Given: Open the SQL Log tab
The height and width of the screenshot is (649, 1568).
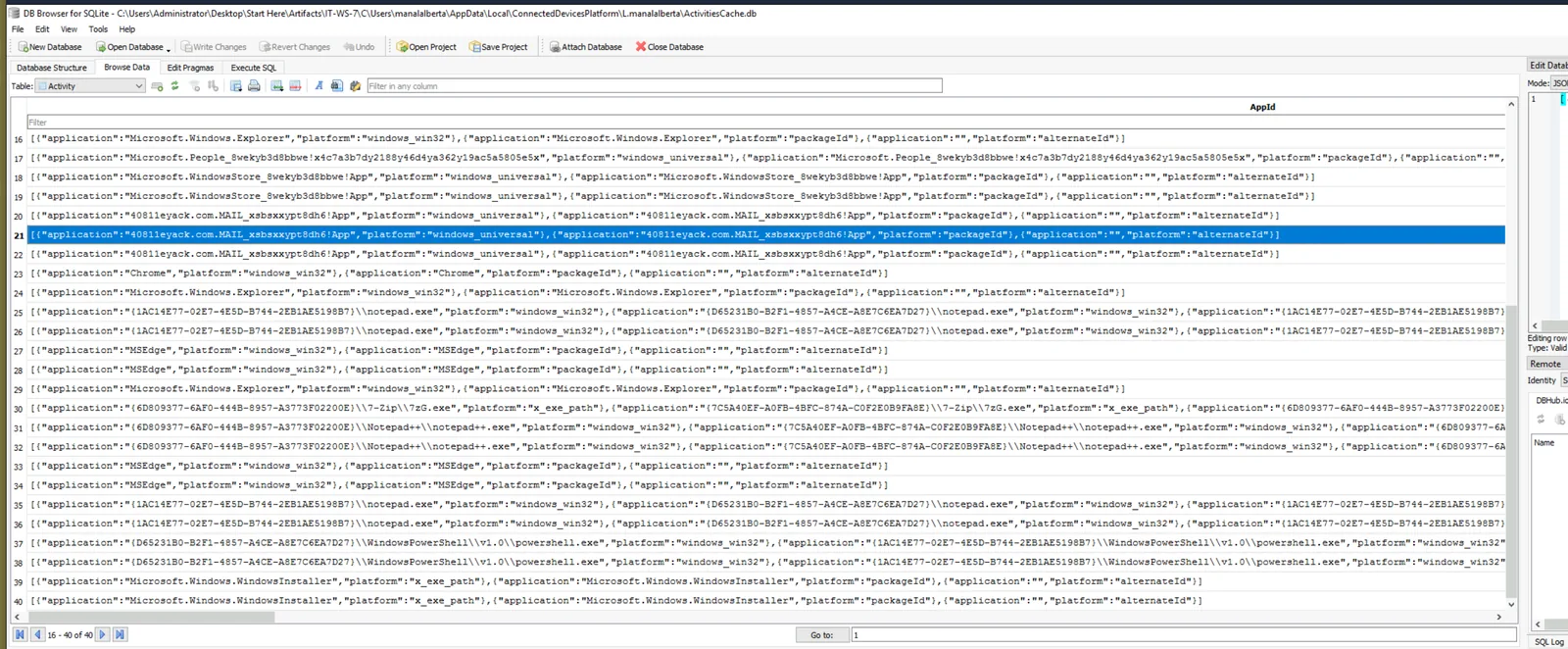Looking at the screenshot, I should [x=1549, y=642].
